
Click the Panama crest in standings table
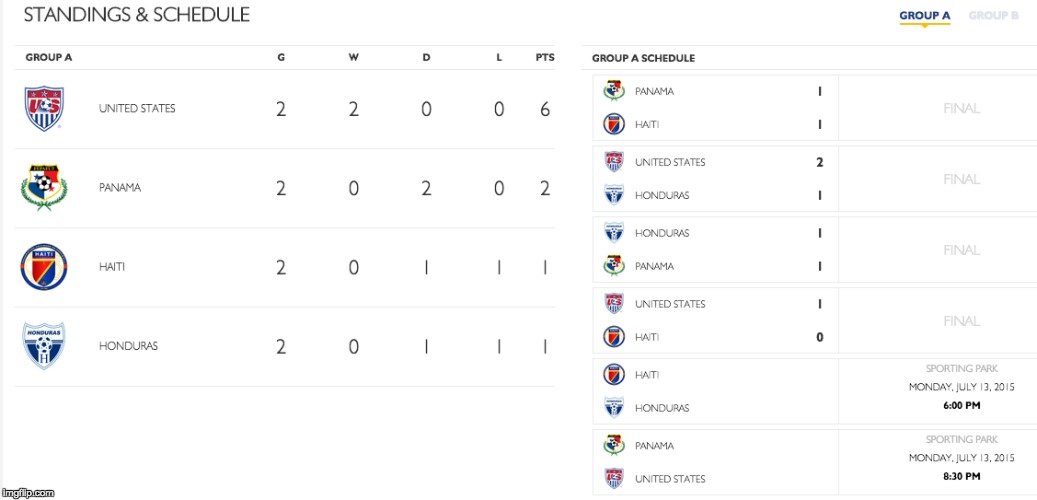[44, 187]
